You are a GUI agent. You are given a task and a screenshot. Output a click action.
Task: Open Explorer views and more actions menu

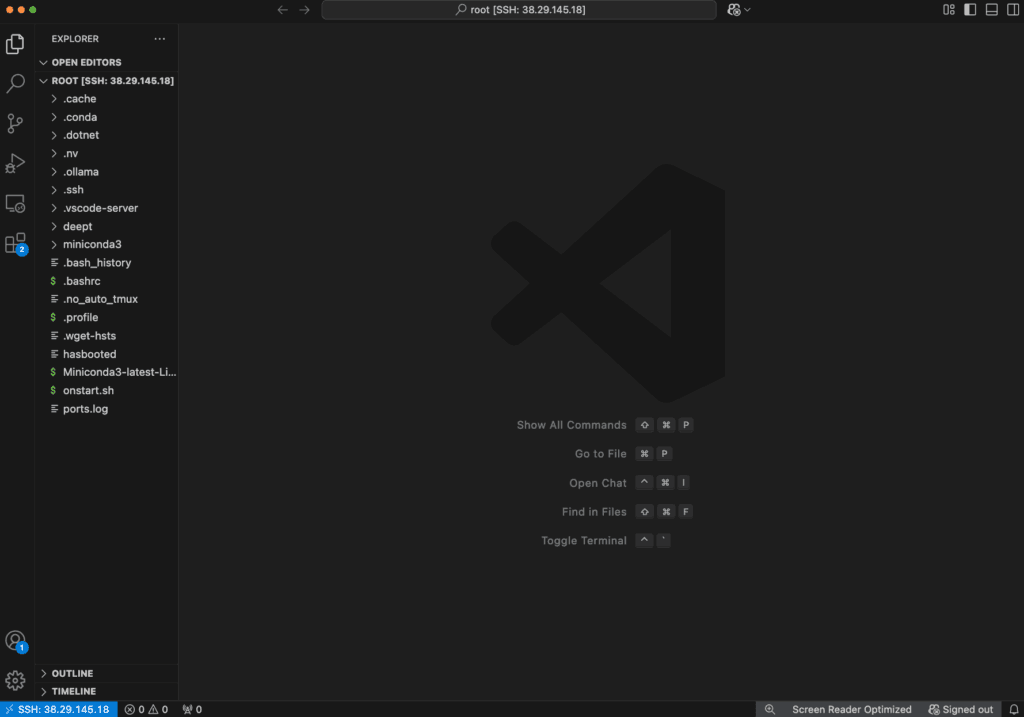coord(159,39)
